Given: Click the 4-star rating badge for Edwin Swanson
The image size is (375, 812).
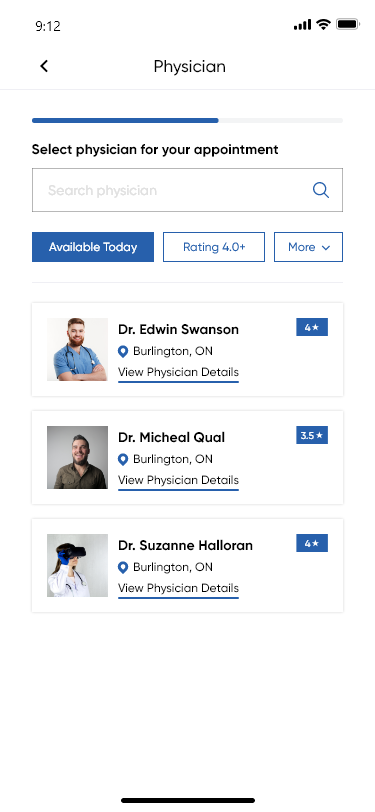Looking at the screenshot, I should [312, 327].
